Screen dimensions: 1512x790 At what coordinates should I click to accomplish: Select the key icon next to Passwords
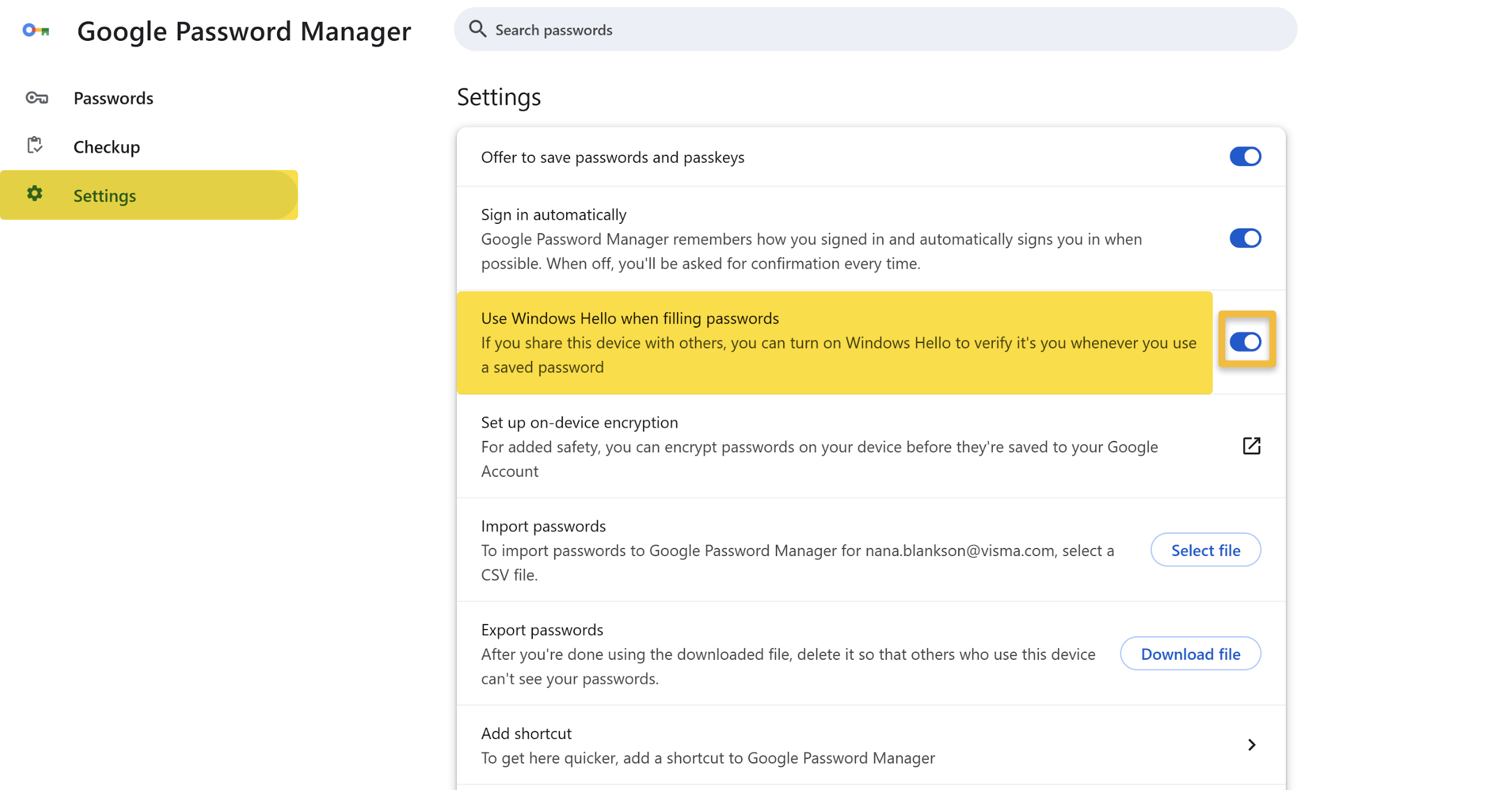point(36,98)
